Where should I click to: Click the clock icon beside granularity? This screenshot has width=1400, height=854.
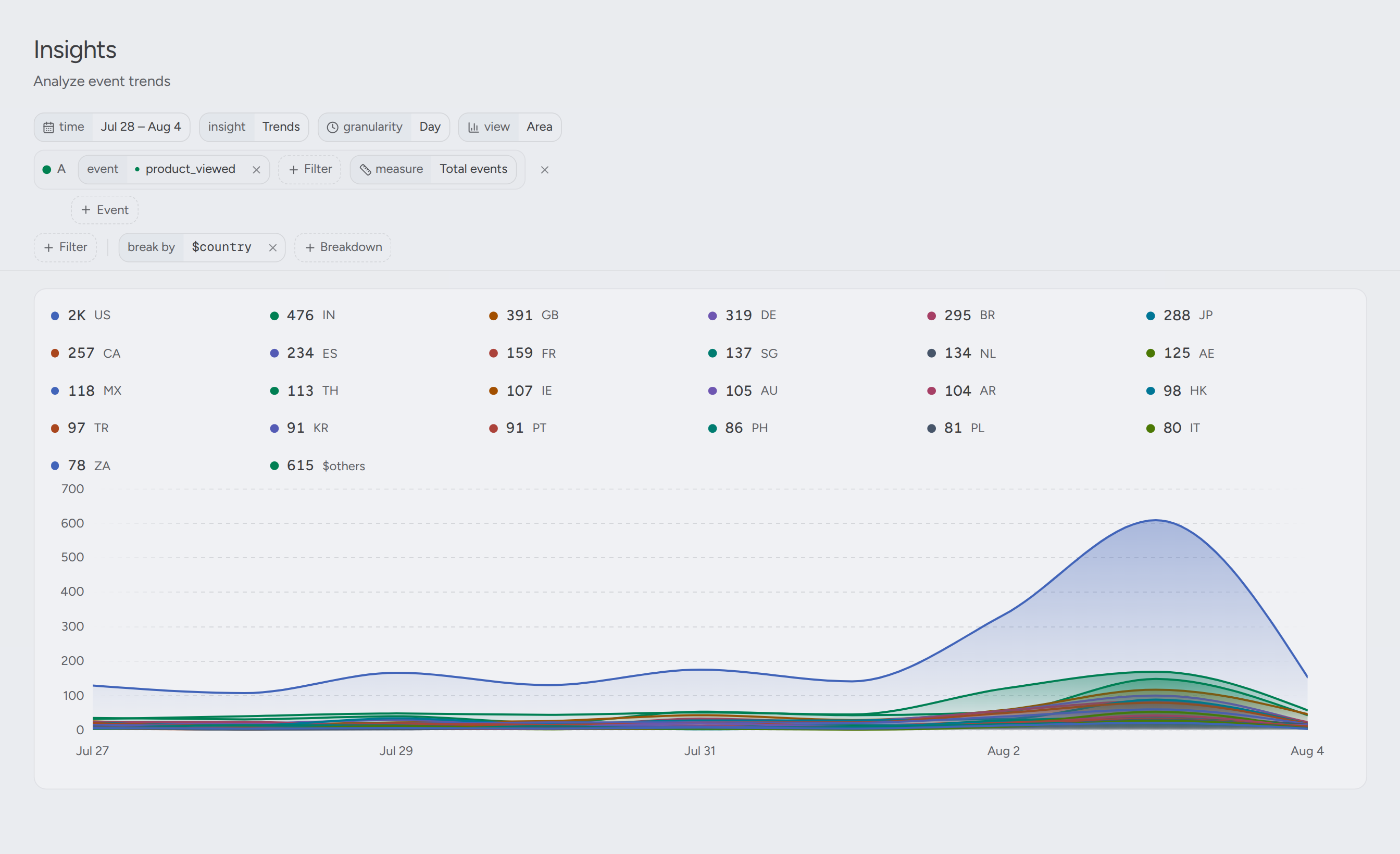click(x=332, y=127)
